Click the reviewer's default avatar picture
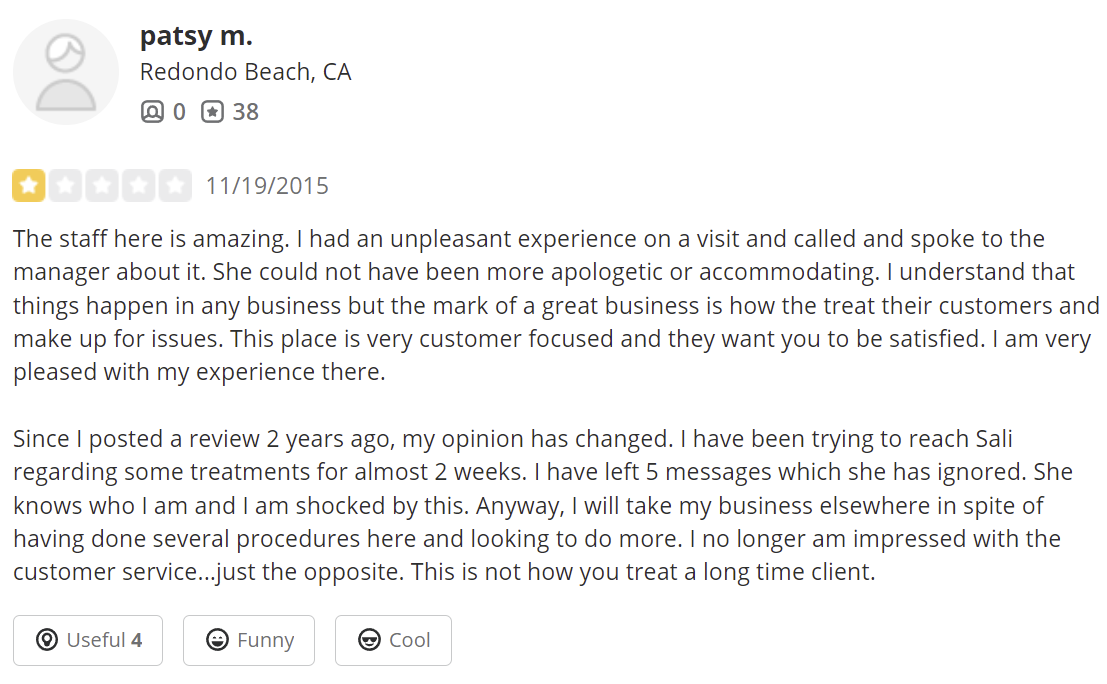Image resolution: width=1107 pixels, height=684 pixels. [x=66, y=72]
